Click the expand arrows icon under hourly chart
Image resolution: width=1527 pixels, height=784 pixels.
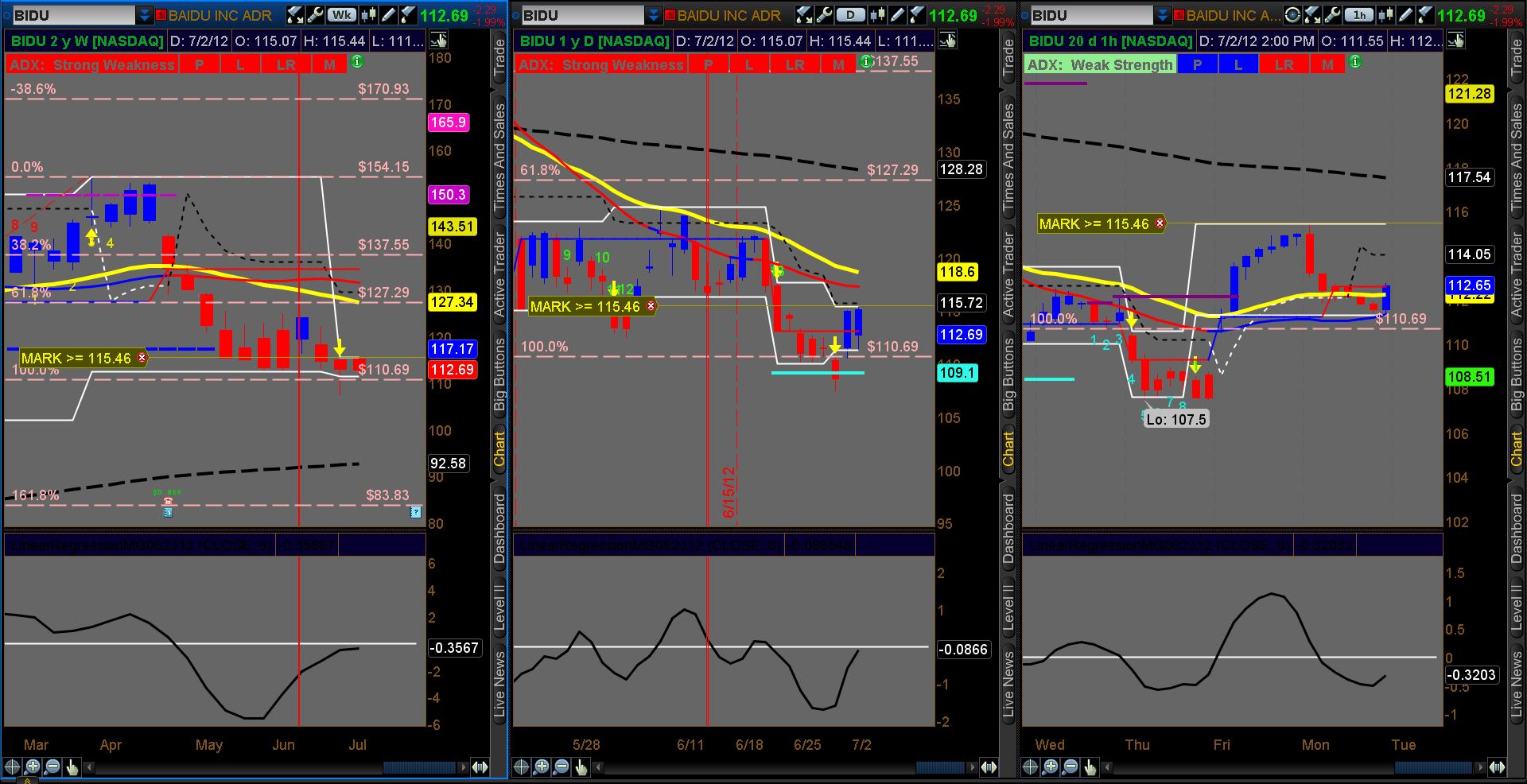1498,767
